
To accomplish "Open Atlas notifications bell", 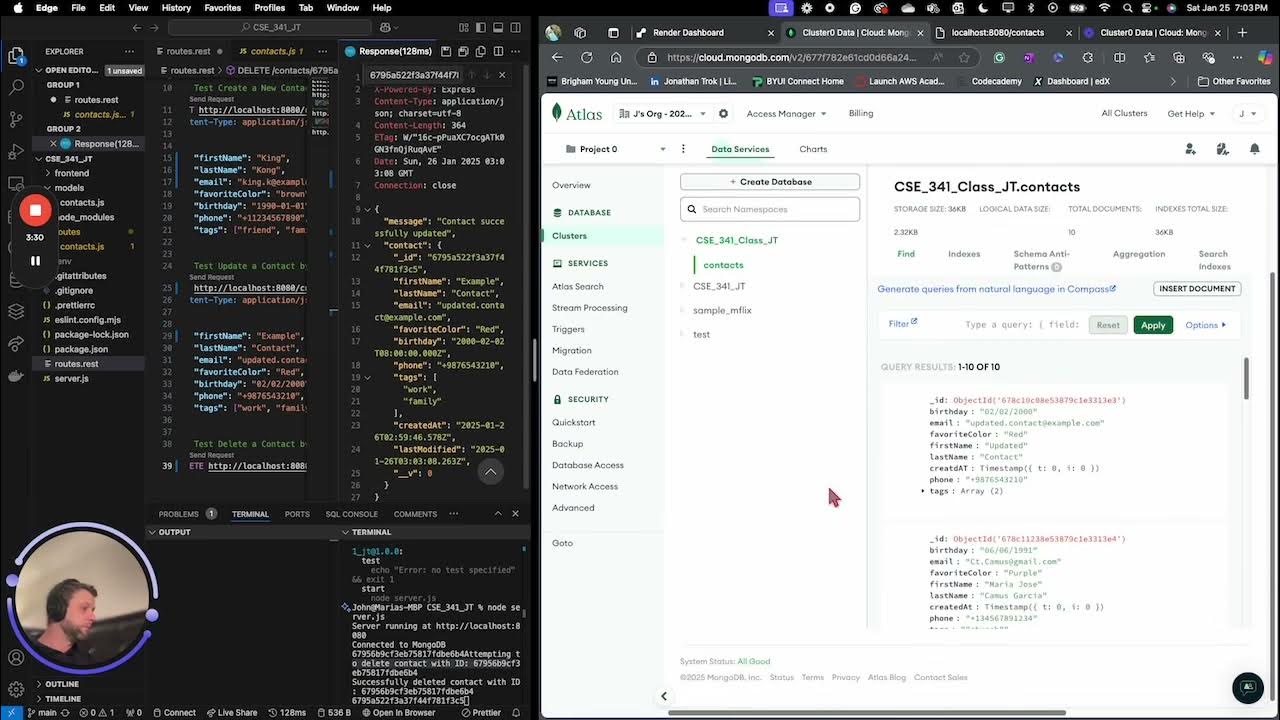I will coord(1254,149).
